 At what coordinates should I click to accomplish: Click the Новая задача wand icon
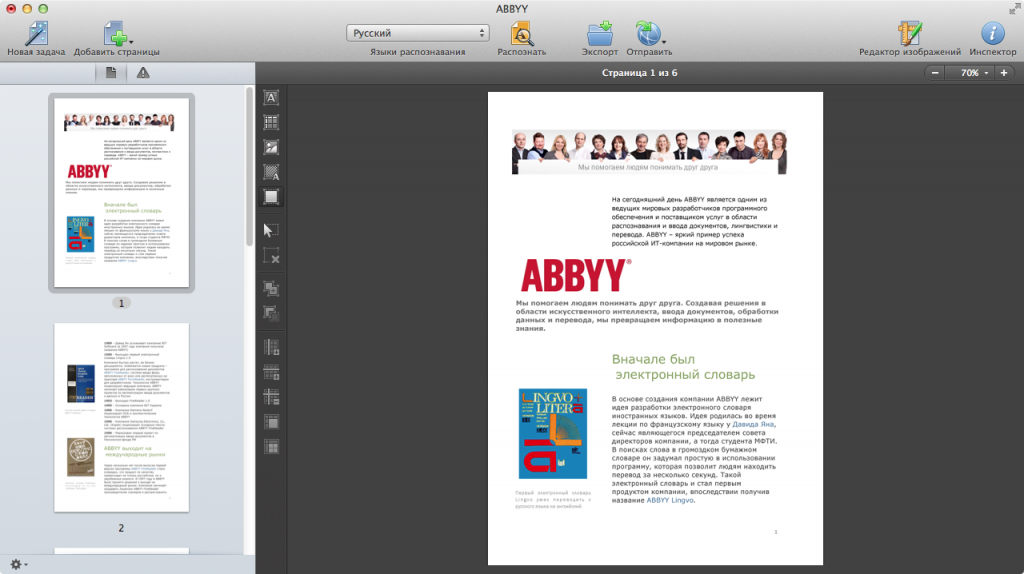(36, 32)
